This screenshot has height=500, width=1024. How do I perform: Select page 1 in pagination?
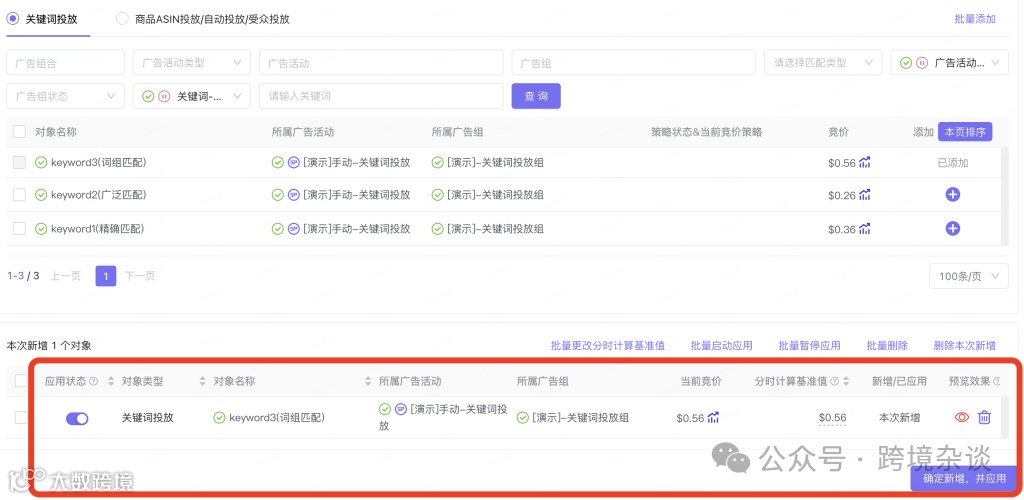pyautogui.click(x=106, y=276)
